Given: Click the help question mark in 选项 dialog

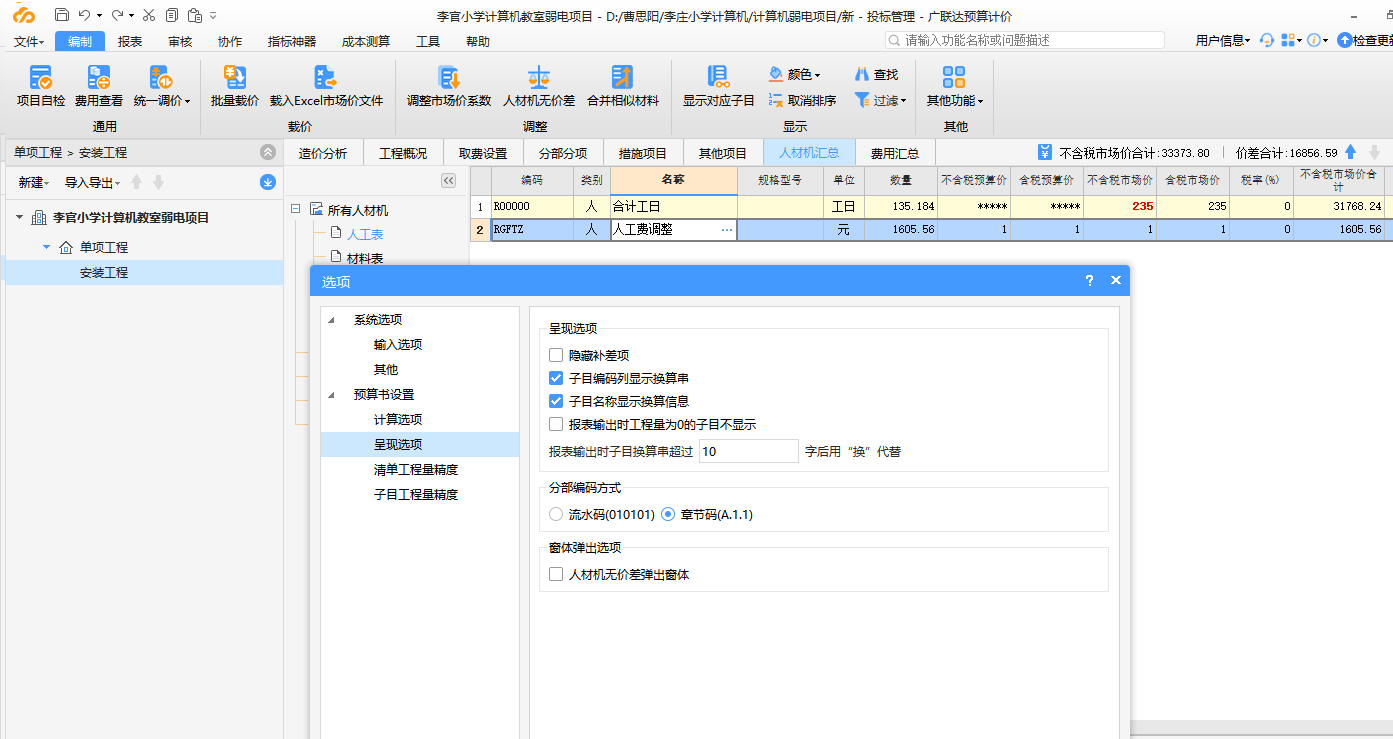Looking at the screenshot, I should 1090,281.
